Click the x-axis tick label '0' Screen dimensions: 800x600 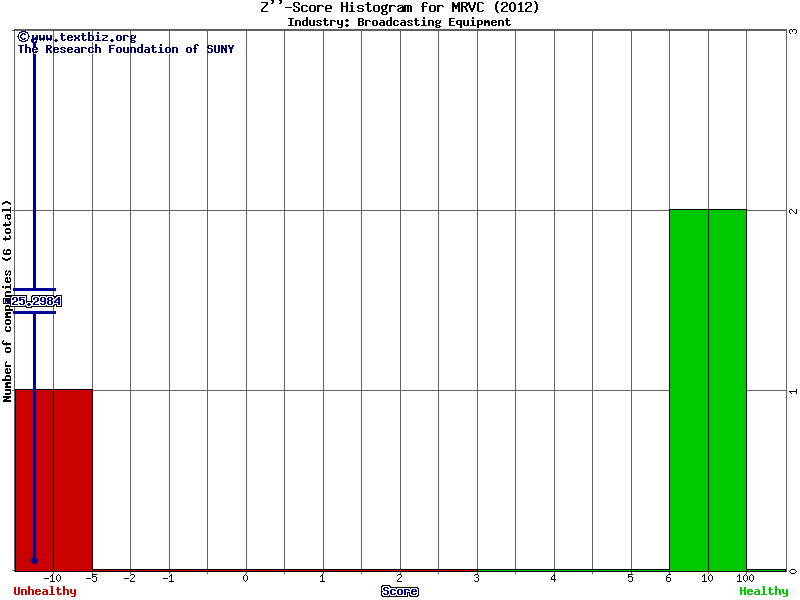245,578
